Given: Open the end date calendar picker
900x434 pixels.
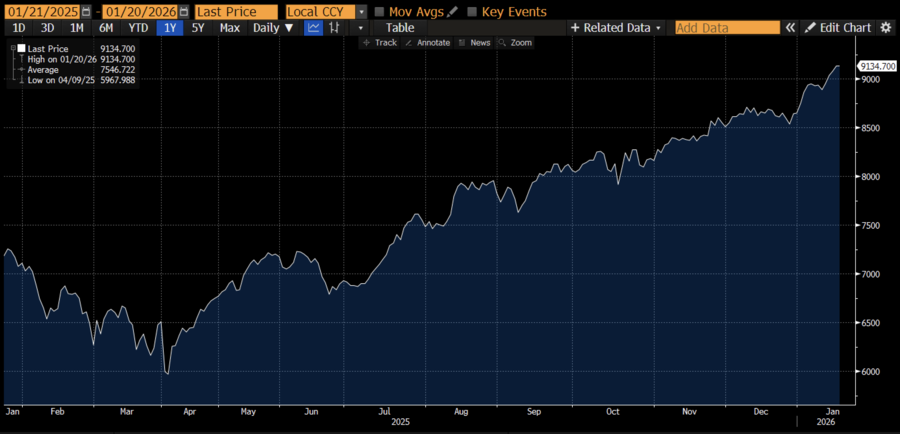Looking at the screenshot, I should pyautogui.click(x=183, y=12).
